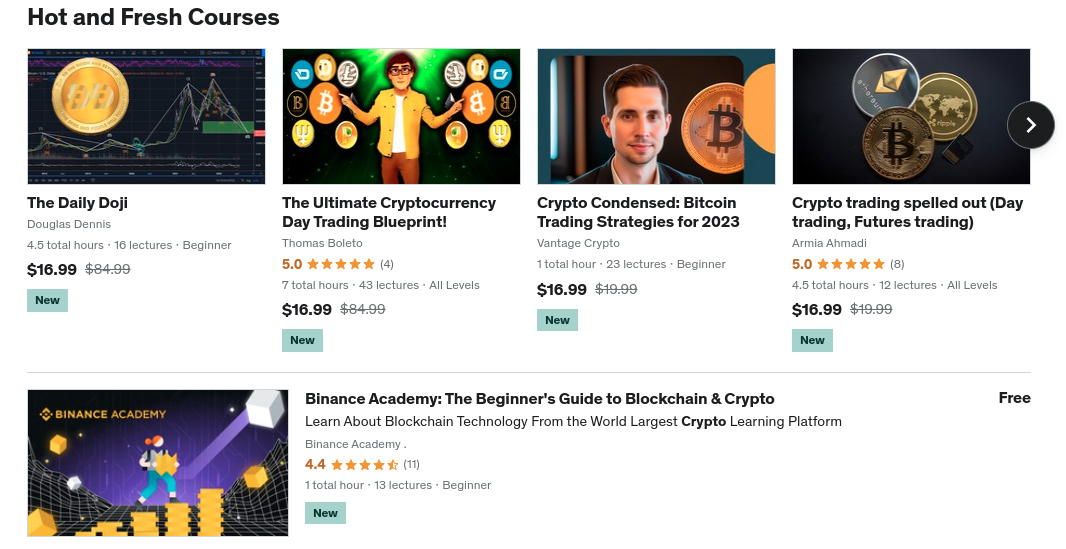The image size is (1066, 549).
Task: Open The Ultimate Cryptocurrency Day Trading Blueprint title
Action: click(x=389, y=212)
